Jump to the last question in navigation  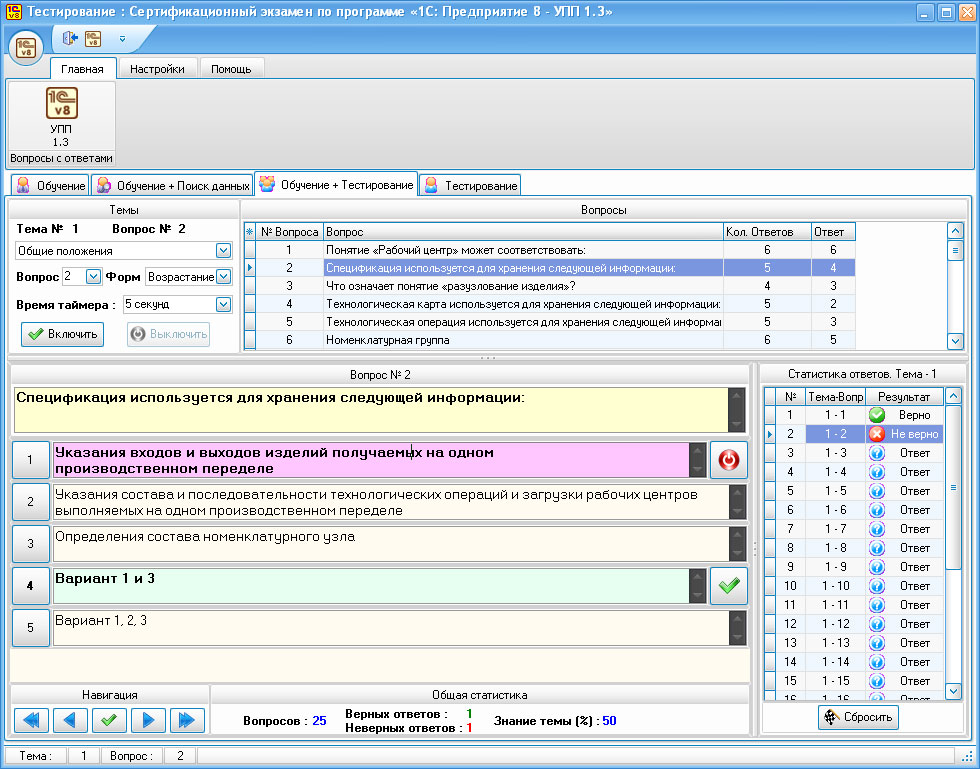coord(185,719)
